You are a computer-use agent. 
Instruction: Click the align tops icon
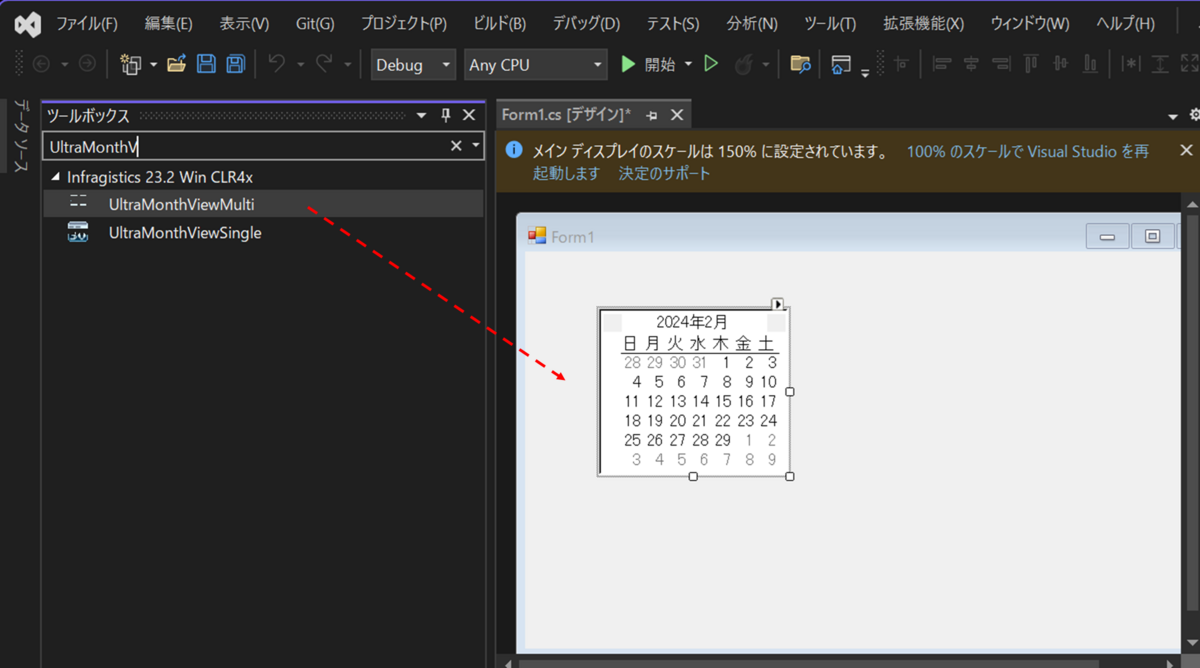[1031, 64]
